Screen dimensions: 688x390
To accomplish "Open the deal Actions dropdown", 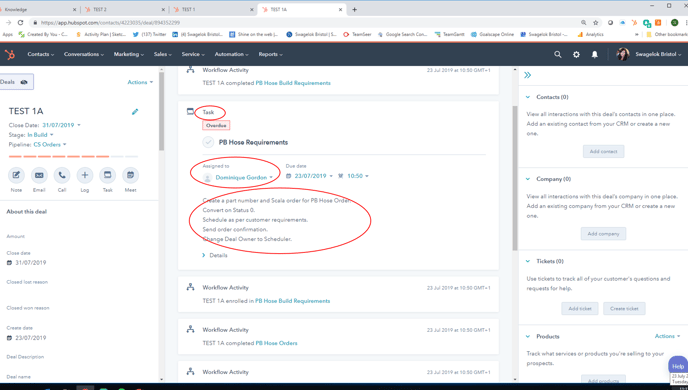I will pyautogui.click(x=140, y=82).
